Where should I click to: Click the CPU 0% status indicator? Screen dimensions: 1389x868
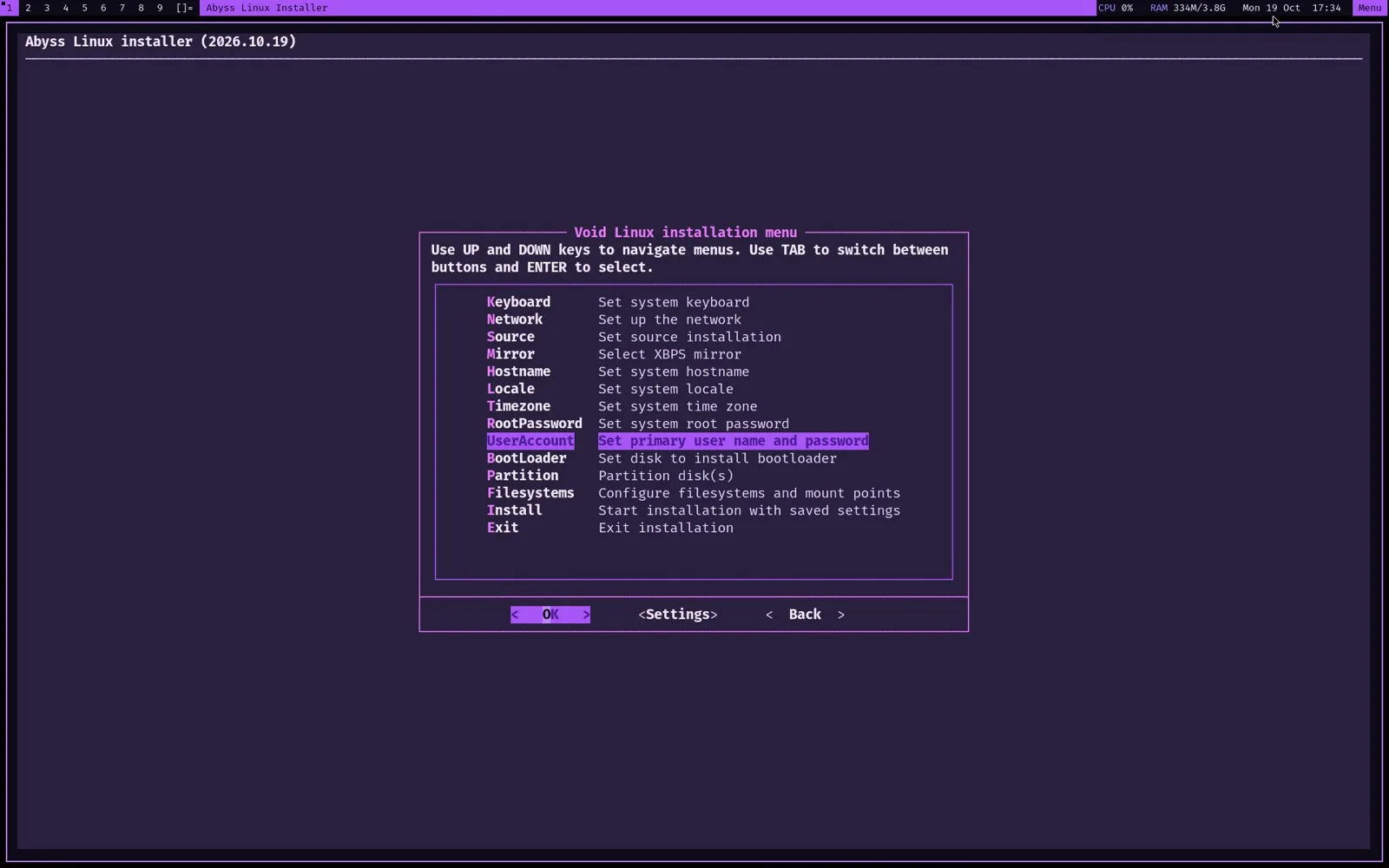(x=1116, y=8)
